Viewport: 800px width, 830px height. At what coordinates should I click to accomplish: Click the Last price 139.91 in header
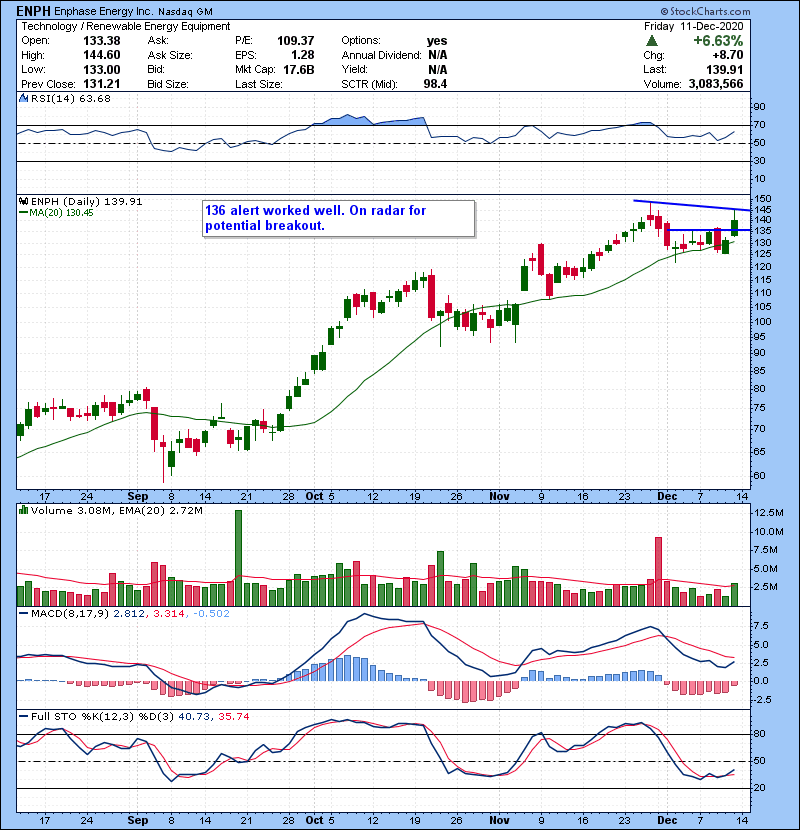click(724, 70)
